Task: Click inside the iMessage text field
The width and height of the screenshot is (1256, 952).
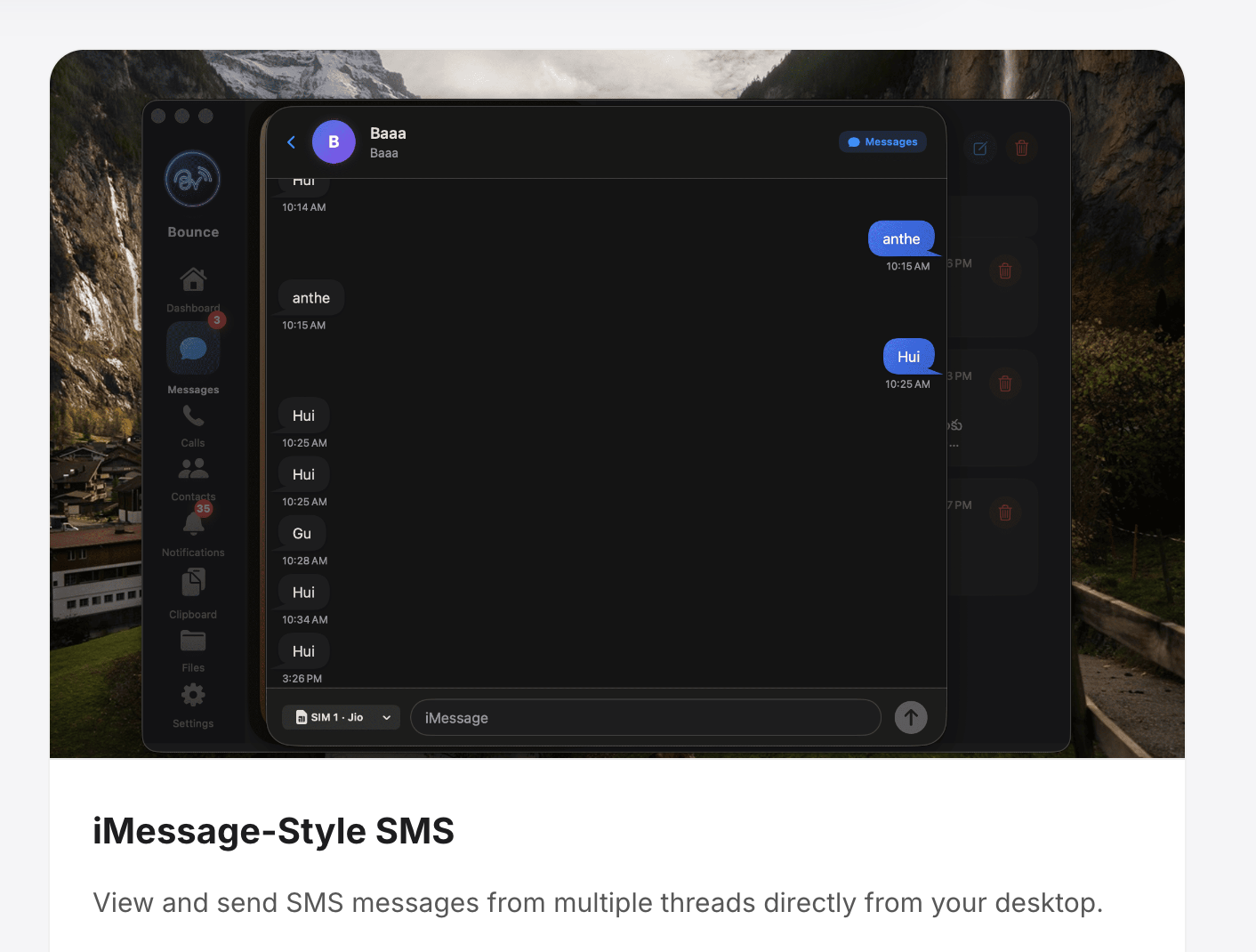Action: (646, 717)
